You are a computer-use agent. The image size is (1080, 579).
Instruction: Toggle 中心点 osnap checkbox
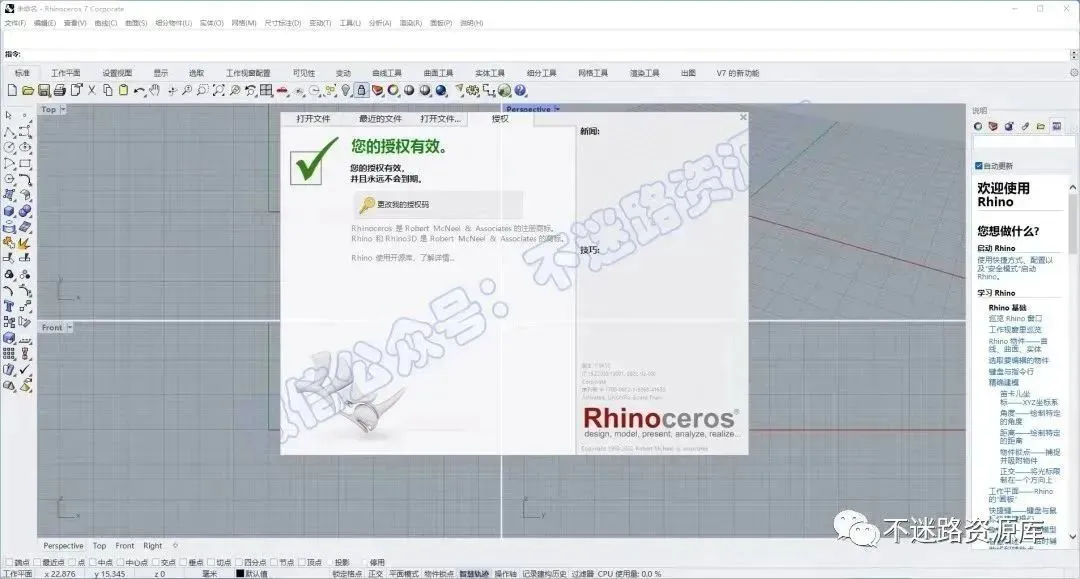point(121,562)
